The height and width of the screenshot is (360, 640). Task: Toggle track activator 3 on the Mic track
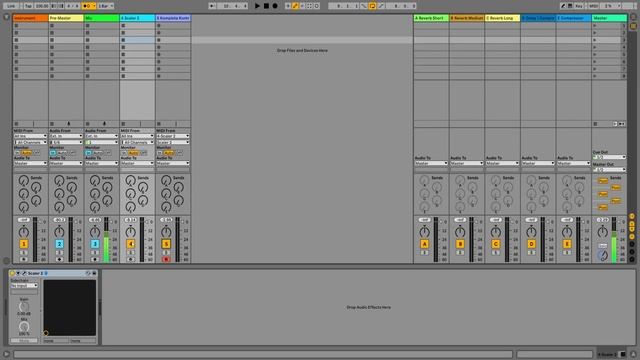point(95,244)
